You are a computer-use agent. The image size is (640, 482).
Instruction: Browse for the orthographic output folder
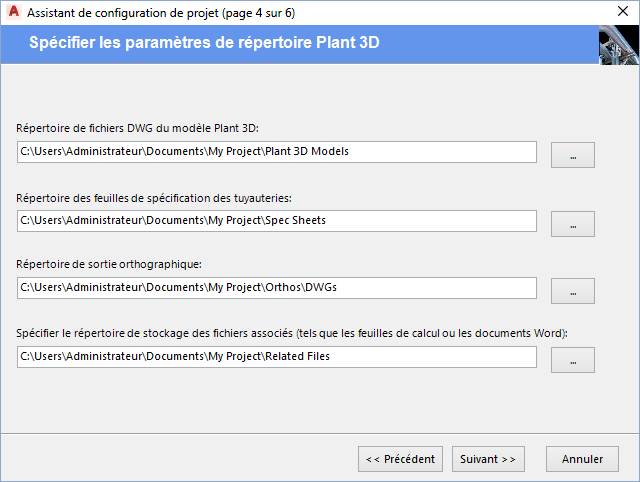572,291
